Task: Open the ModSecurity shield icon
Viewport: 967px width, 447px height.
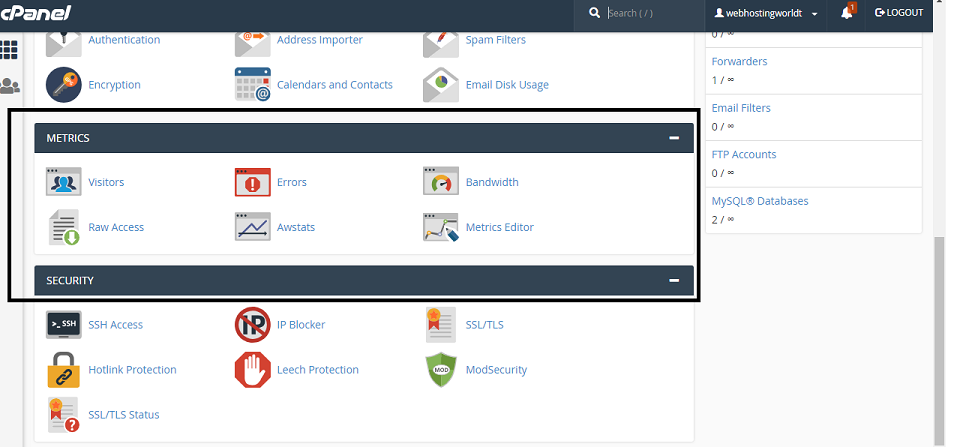Action: tap(441, 369)
